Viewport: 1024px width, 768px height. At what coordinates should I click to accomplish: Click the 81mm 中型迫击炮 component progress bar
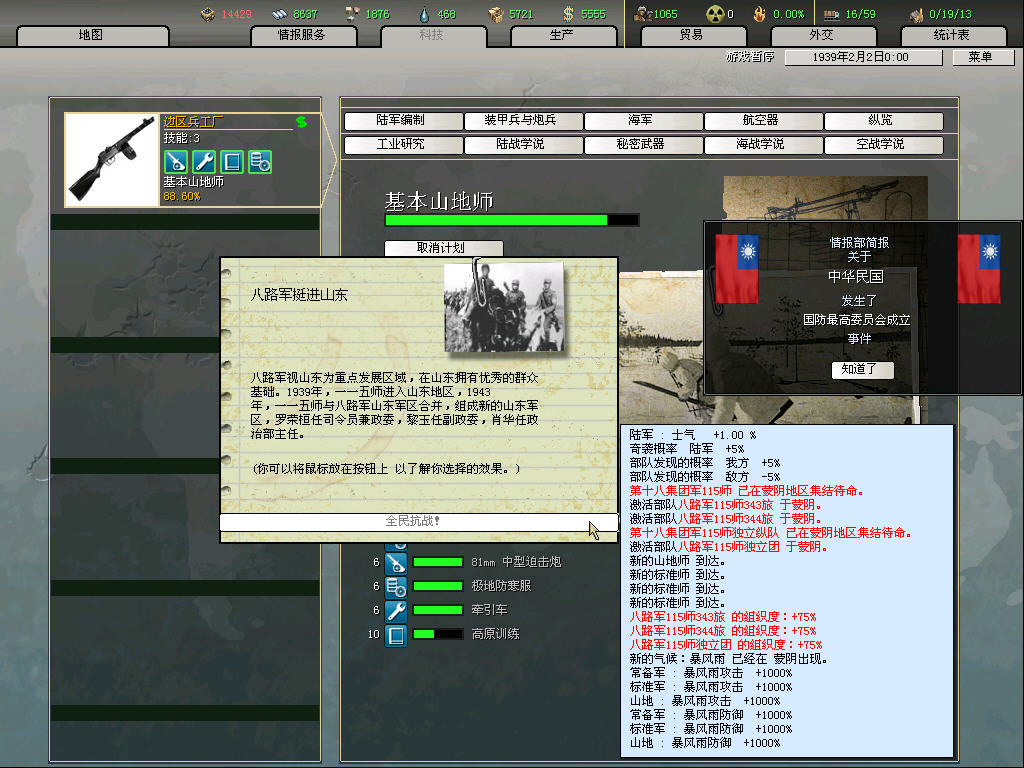click(438, 562)
